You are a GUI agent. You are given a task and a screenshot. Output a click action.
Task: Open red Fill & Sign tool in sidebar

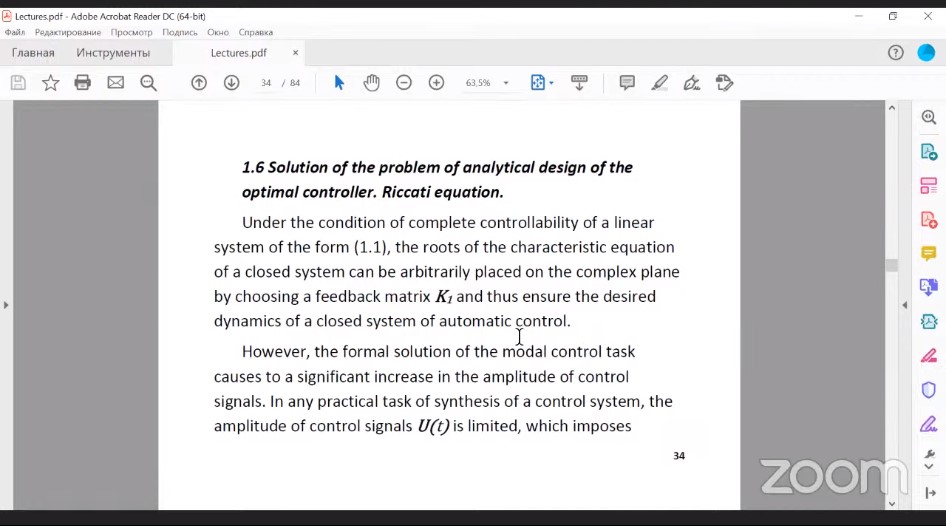pyautogui.click(x=929, y=356)
